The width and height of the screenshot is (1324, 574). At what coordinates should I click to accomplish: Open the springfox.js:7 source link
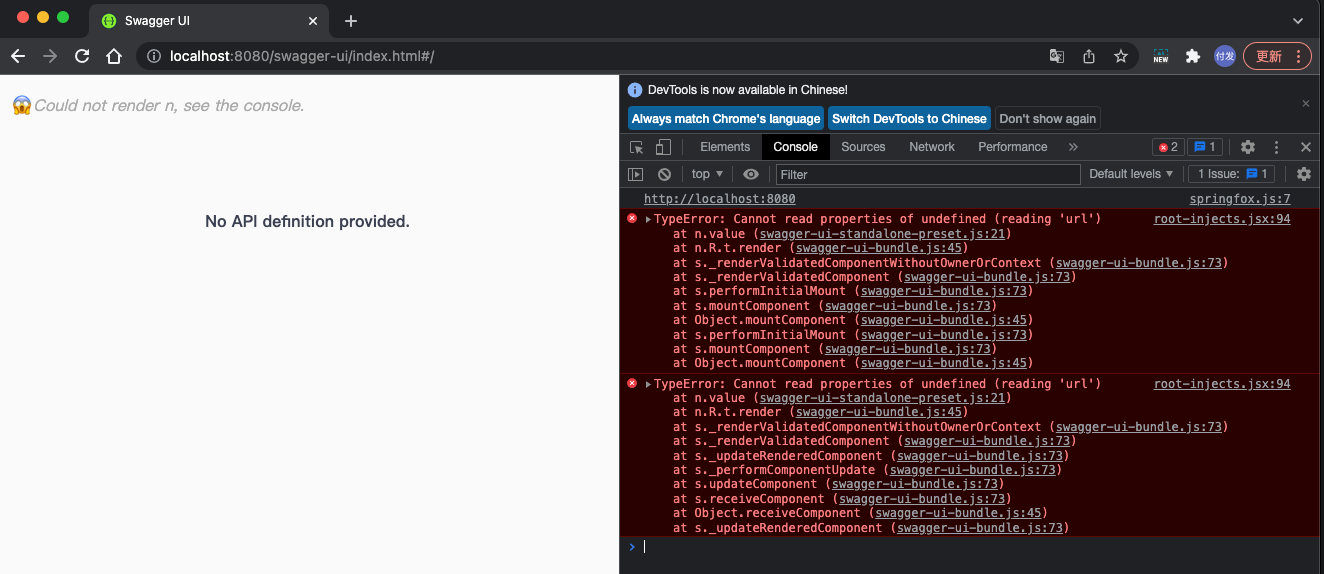[1240, 199]
